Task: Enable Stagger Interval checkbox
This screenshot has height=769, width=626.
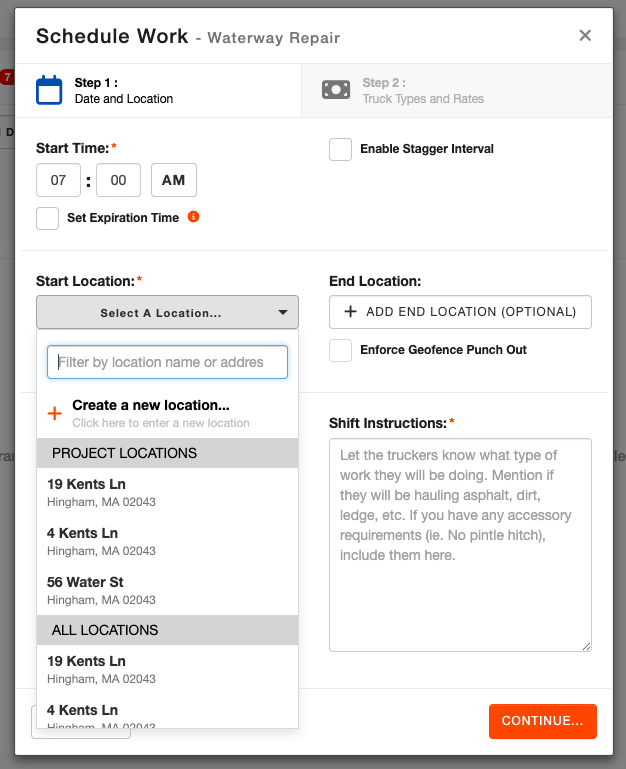Action: tap(341, 149)
